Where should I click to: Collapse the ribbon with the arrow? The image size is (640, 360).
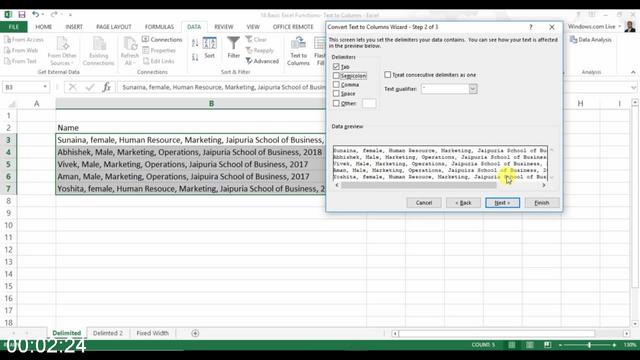[x=633, y=72]
